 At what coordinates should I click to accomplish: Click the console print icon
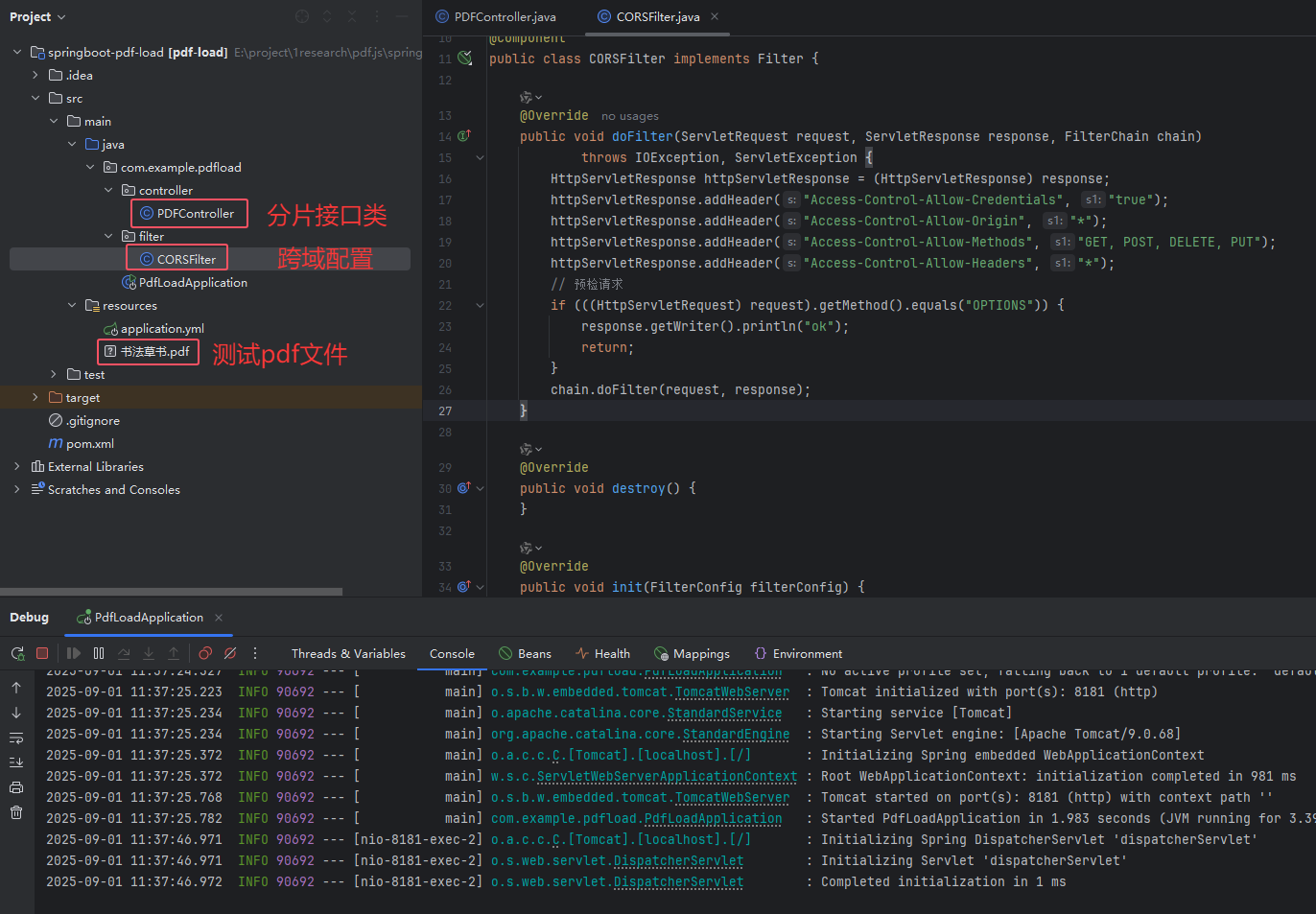16,787
